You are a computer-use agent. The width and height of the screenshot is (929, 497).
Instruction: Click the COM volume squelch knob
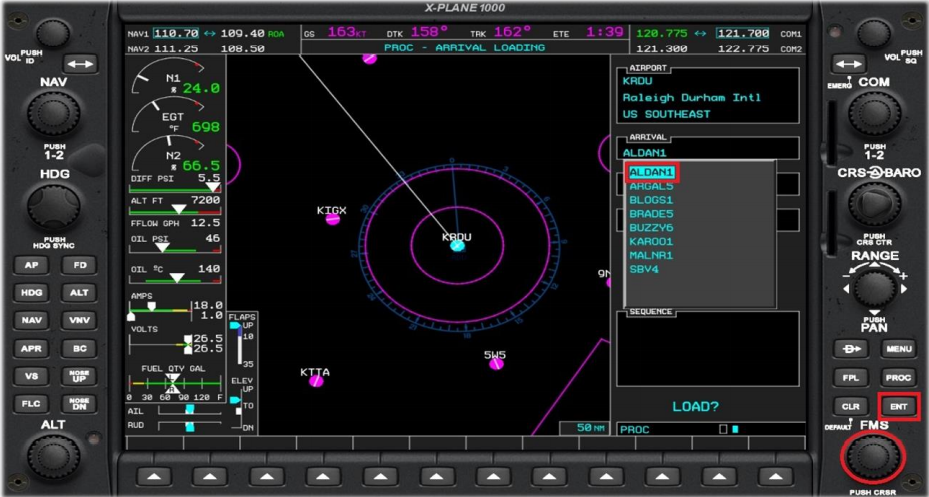(x=874, y=33)
